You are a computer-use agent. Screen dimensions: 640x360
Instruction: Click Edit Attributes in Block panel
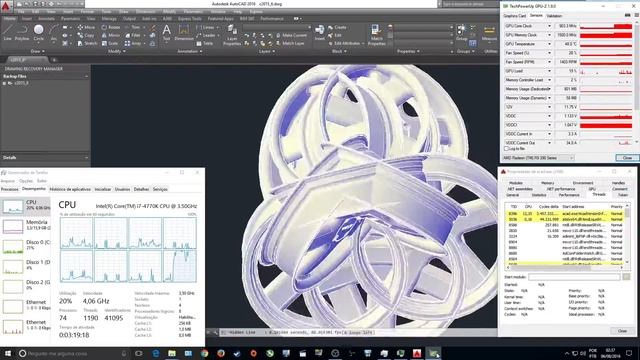[346, 43]
